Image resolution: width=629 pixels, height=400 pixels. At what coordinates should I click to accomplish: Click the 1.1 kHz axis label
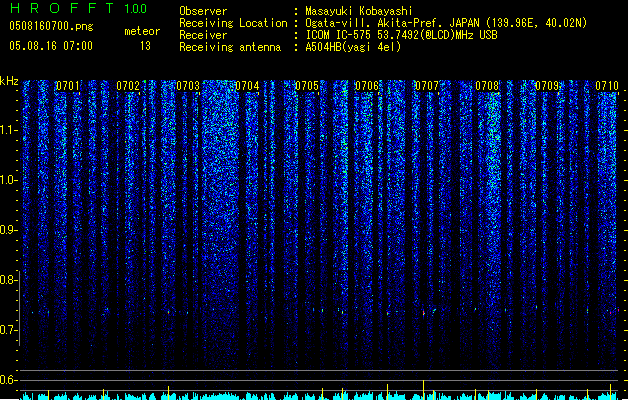(8, 130)
